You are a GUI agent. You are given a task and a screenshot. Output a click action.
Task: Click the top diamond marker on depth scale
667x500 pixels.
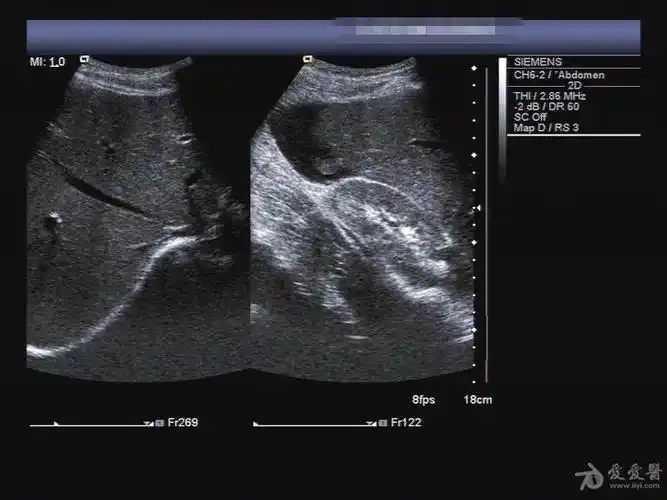pos(474,69)
